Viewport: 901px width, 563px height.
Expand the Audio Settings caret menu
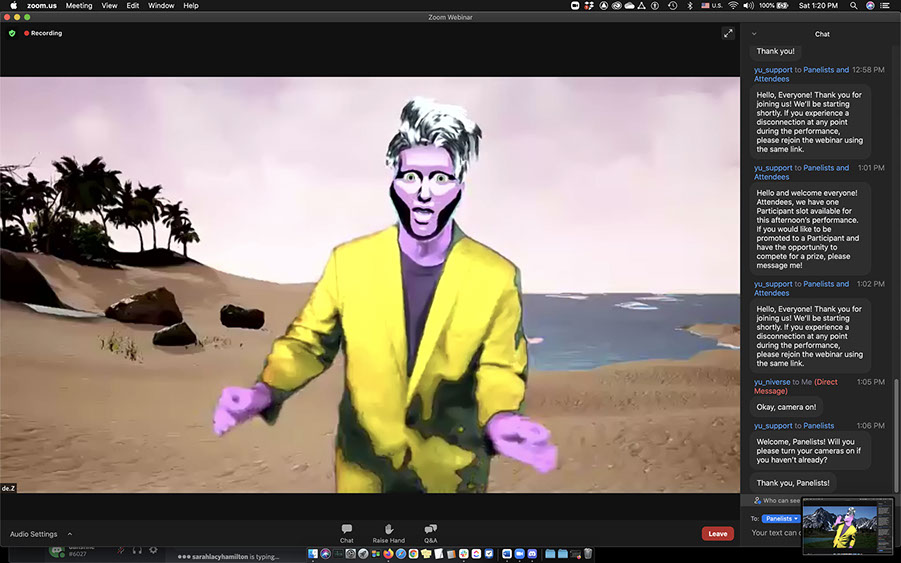click(70, 534)
